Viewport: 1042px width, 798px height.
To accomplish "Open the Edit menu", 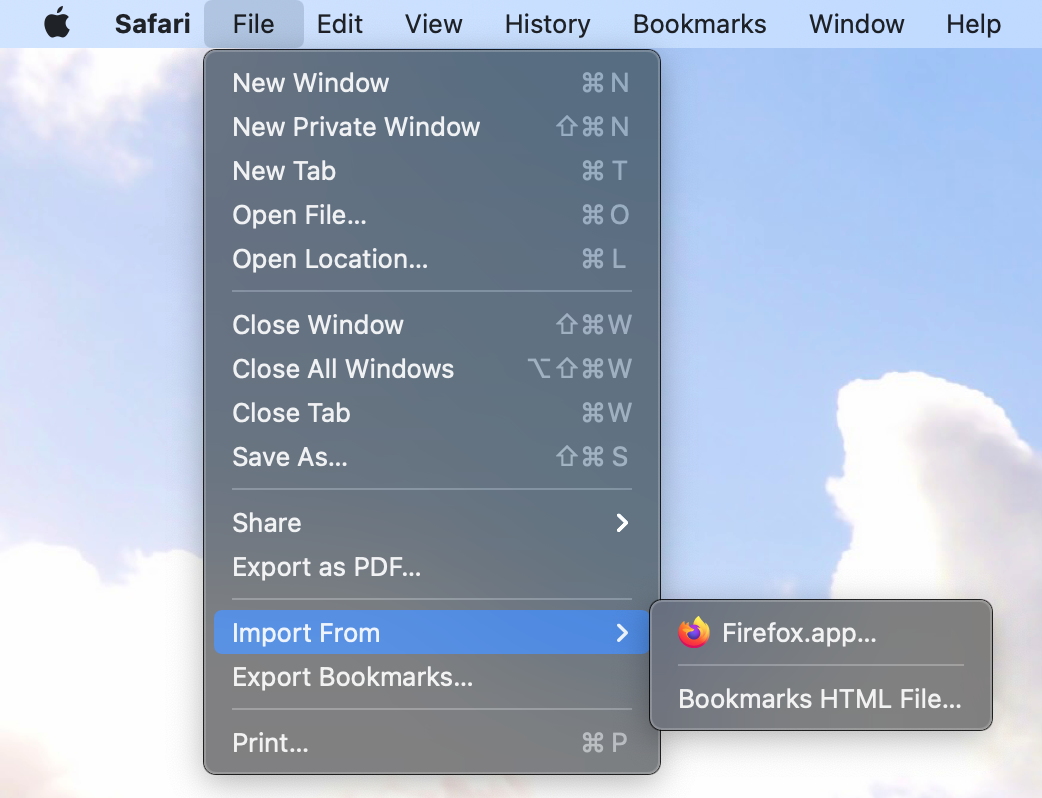I will 340,24.
